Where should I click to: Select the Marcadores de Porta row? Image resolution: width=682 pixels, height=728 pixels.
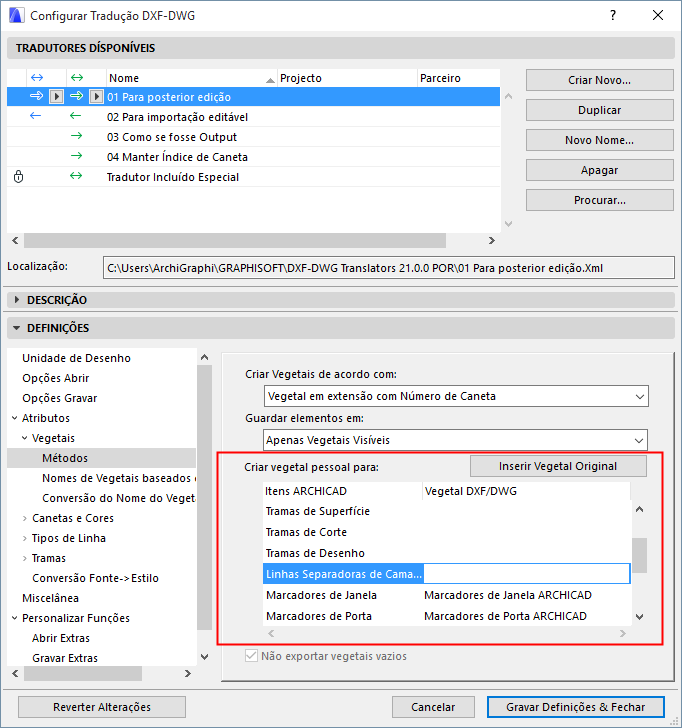pyautogui.click(x=447, y=616)
